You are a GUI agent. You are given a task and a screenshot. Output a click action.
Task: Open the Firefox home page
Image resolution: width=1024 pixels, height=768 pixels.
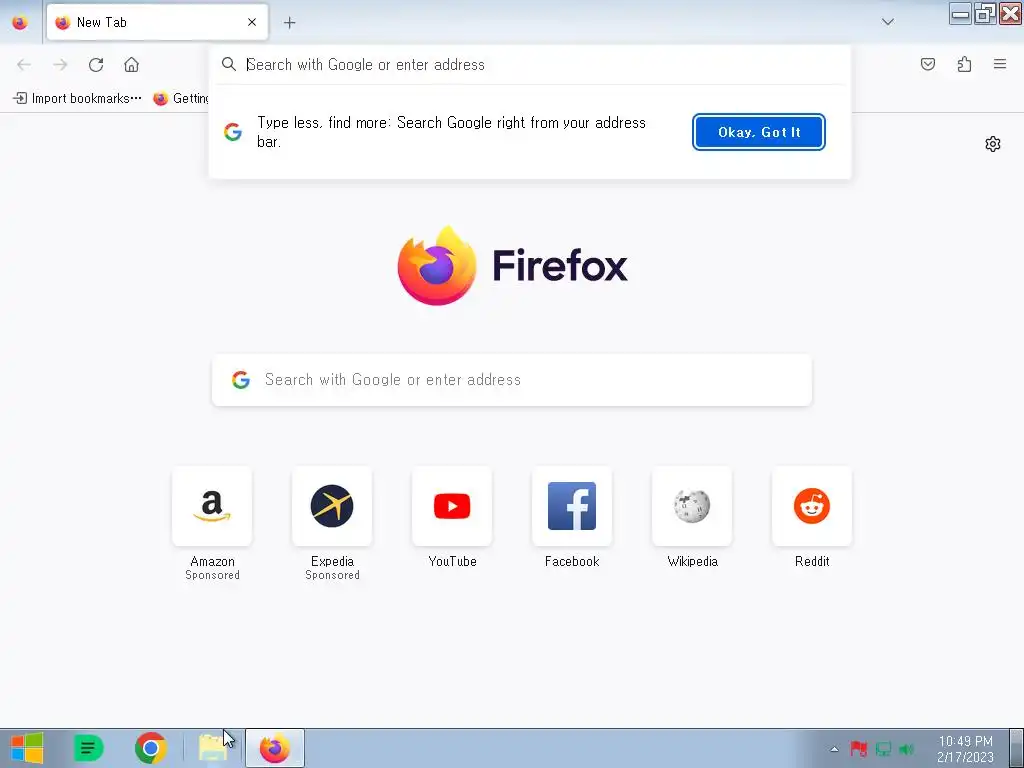point(131,64)
